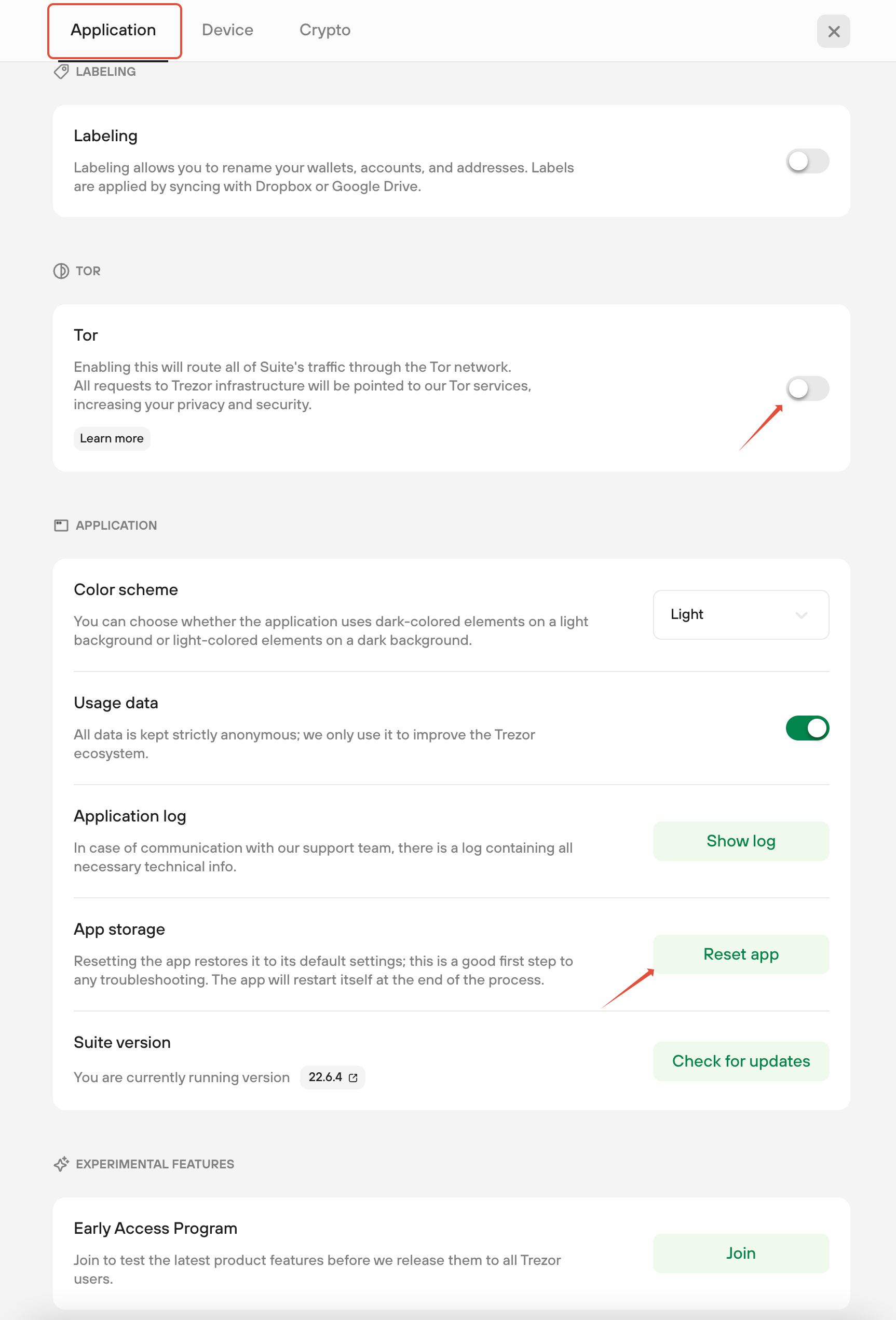Viewport: 896px width, 1320px height.
Task: Click the Reset app button
Action: coord(740,954)
